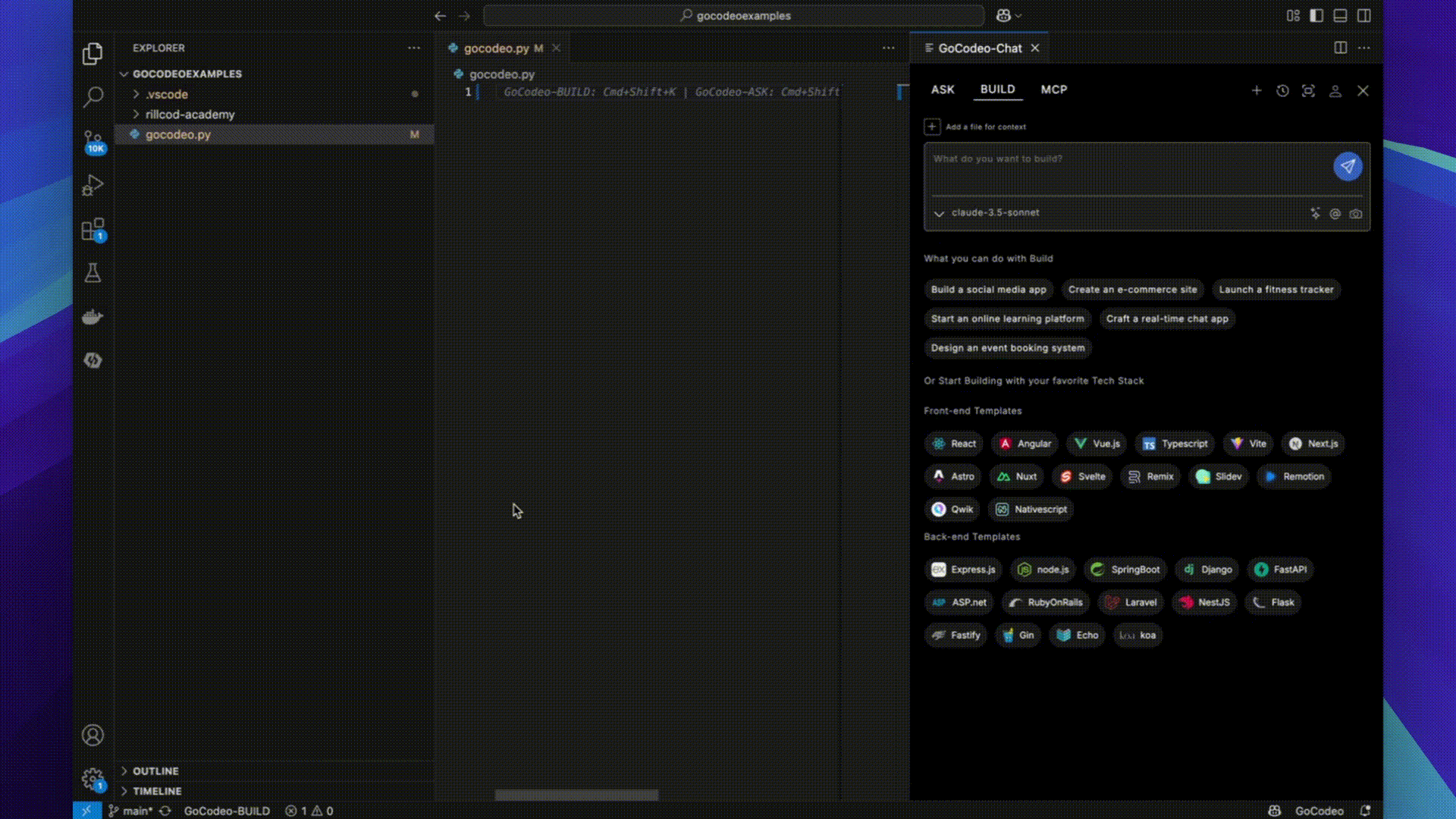Expand the rillcod-academy folder
The width and height of the screenshot is (1456, 819).
coord(190,115)
